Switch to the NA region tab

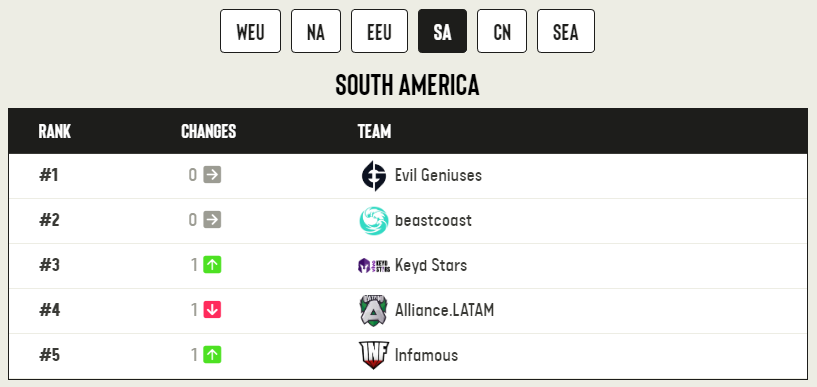tap(316, 31)
